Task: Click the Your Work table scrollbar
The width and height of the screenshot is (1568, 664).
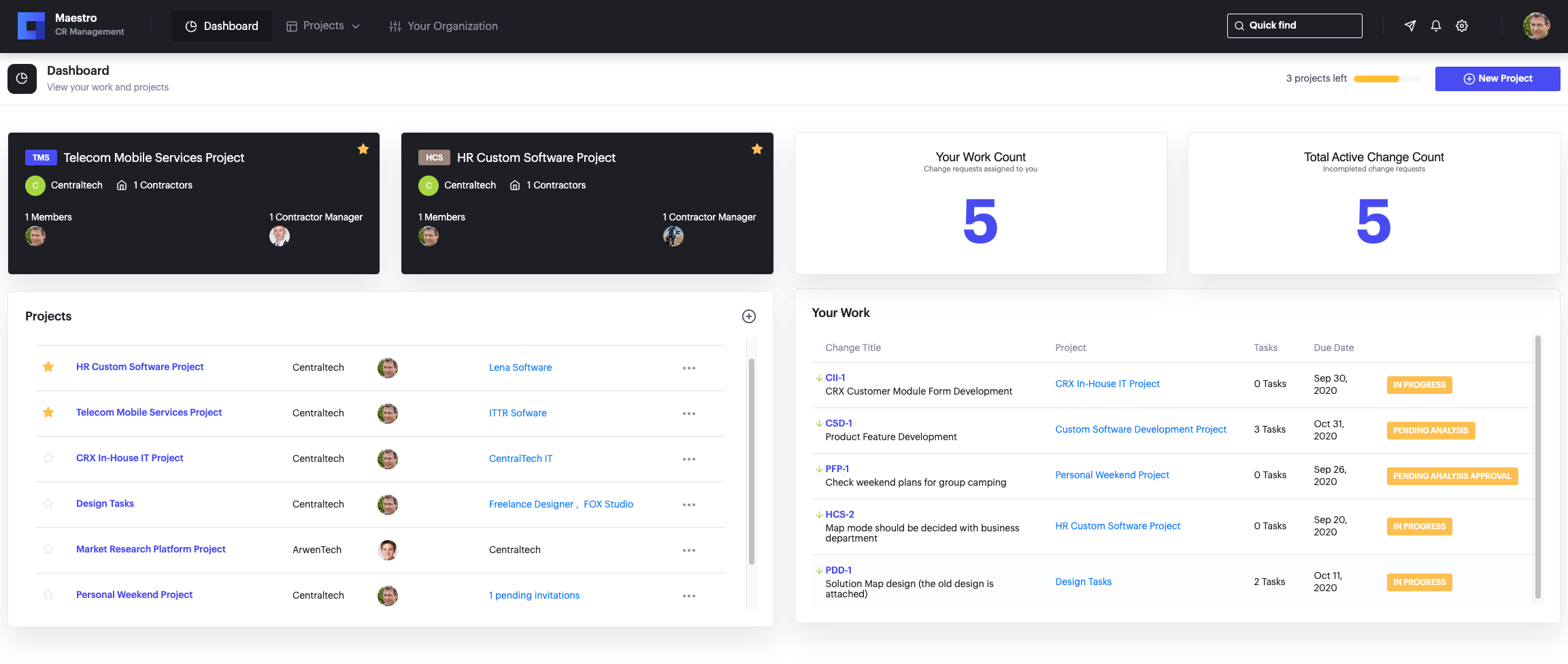Action: tap(1537, 467)
